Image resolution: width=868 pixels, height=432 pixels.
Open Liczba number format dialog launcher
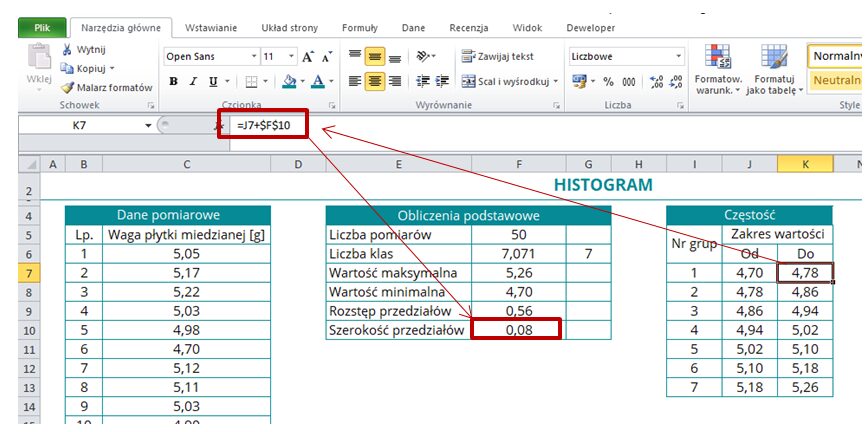click(x=680, y=105)
